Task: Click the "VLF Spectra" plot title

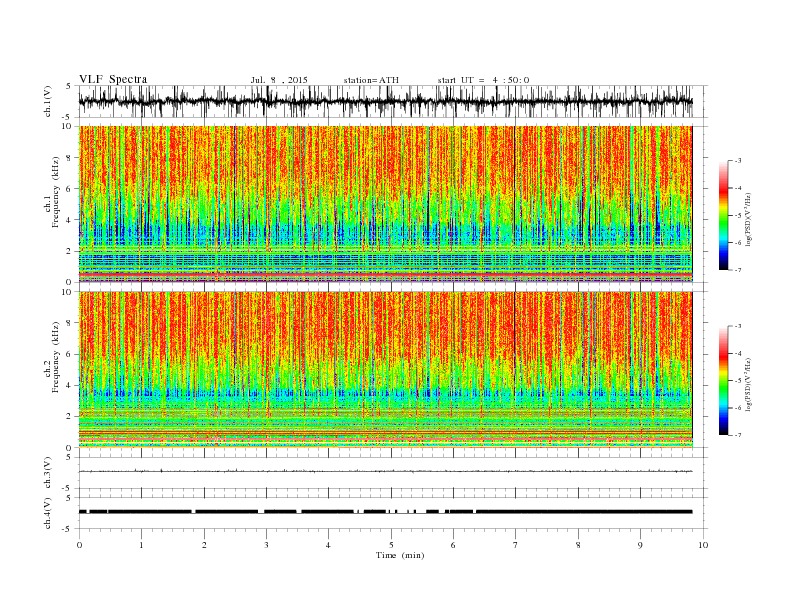Action: pos(113,79)
